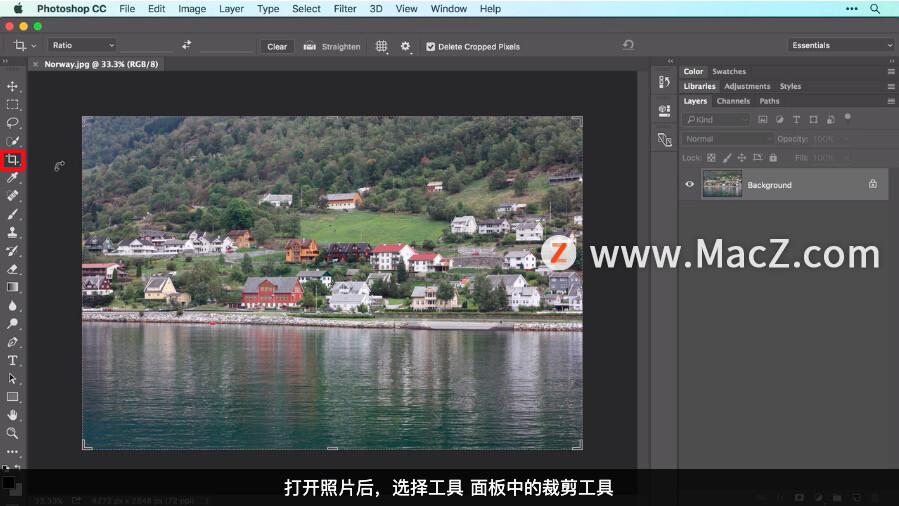Screen dimensions: 899x506
Task: Open the Window menu
Action: (449, 9)
